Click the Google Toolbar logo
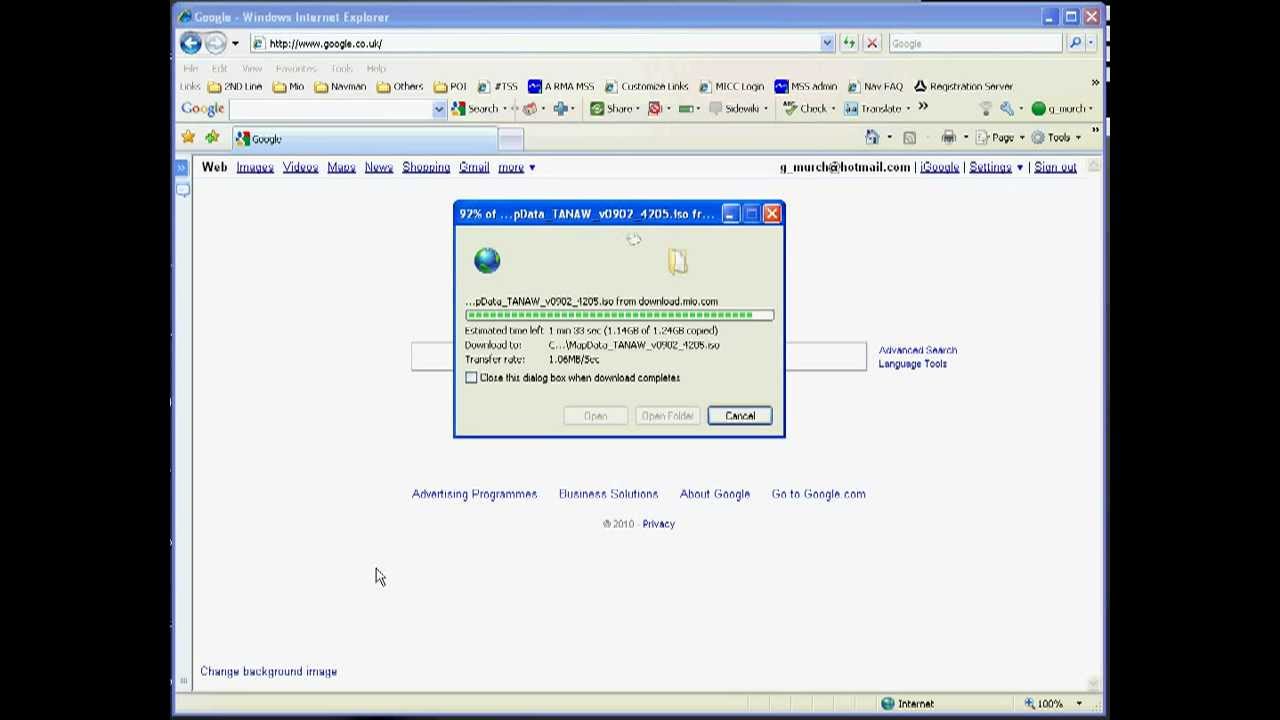 [x=202, y=108]
